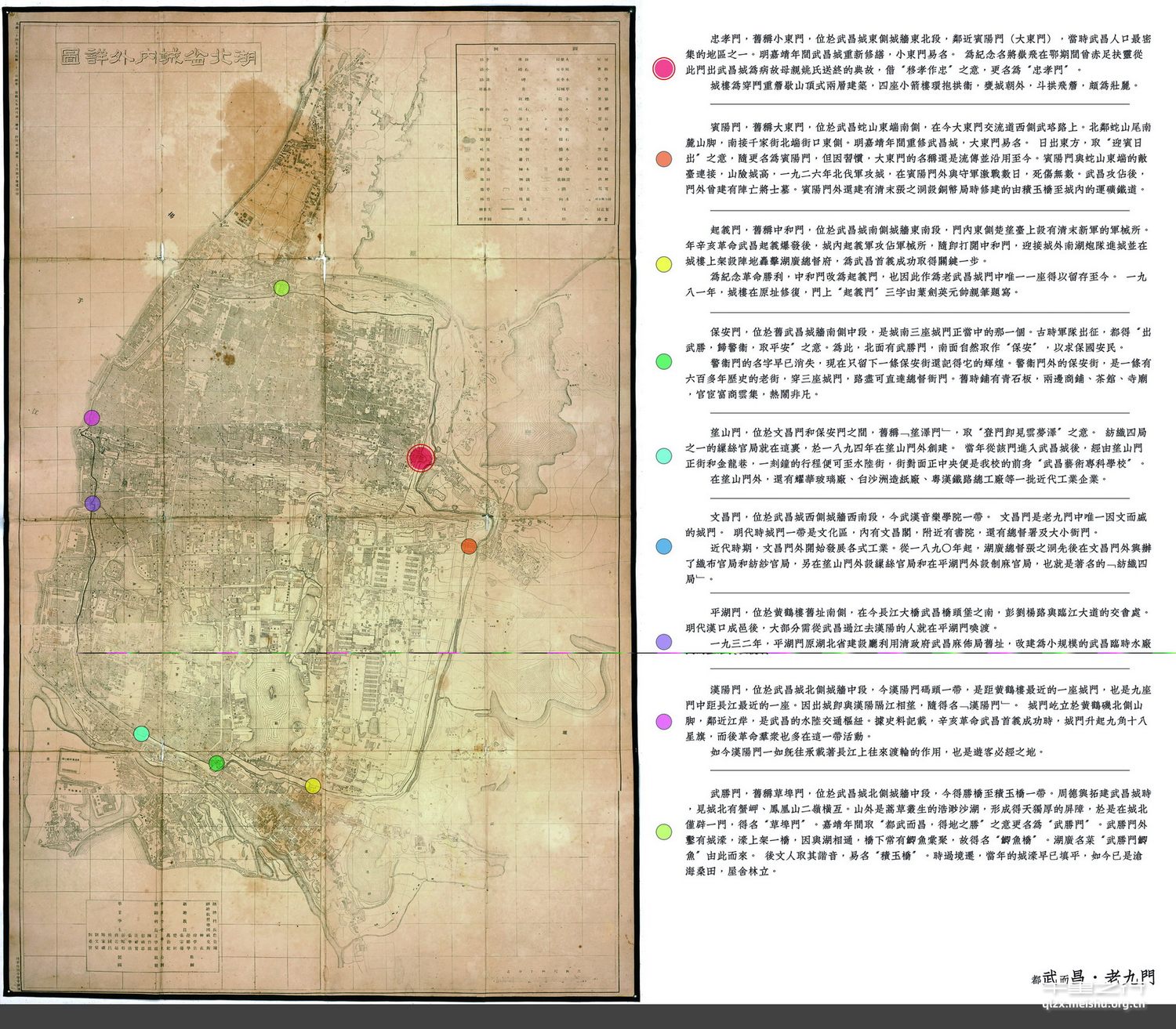Screen dimensions: 1176x1029
Task: Click the dark green marker on the southern wall
Action: pos(217,763)
